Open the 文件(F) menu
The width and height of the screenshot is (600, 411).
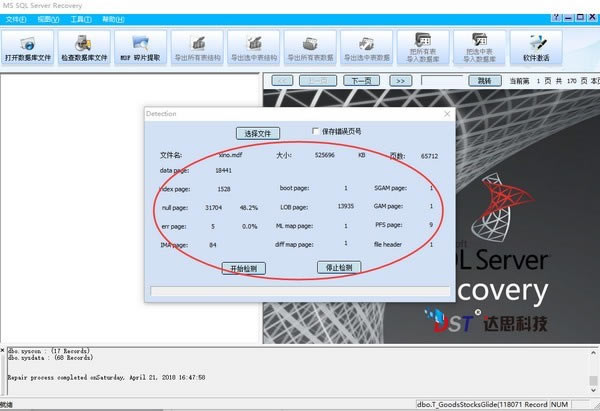pos(15,19)
